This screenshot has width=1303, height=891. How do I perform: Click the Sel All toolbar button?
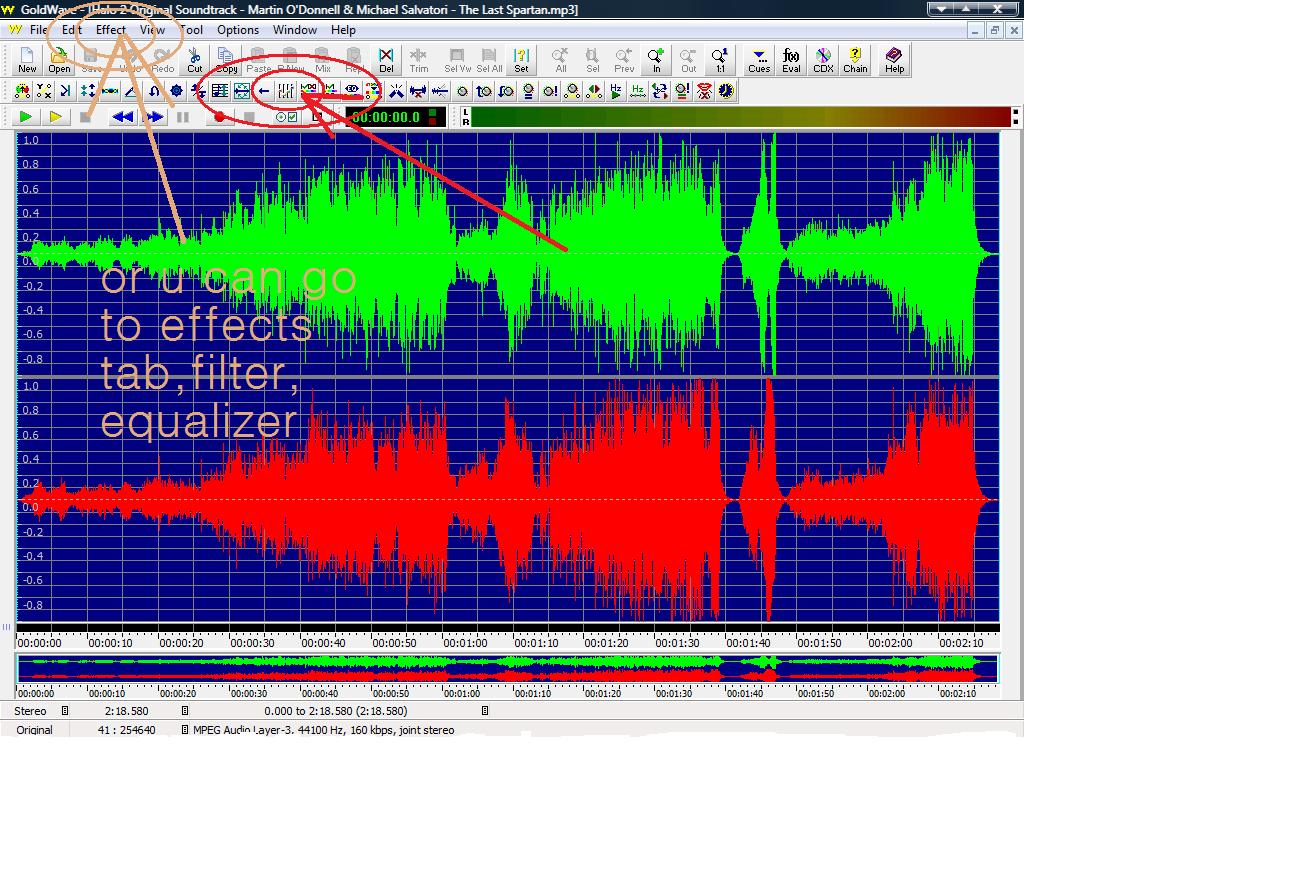[489, 61]
